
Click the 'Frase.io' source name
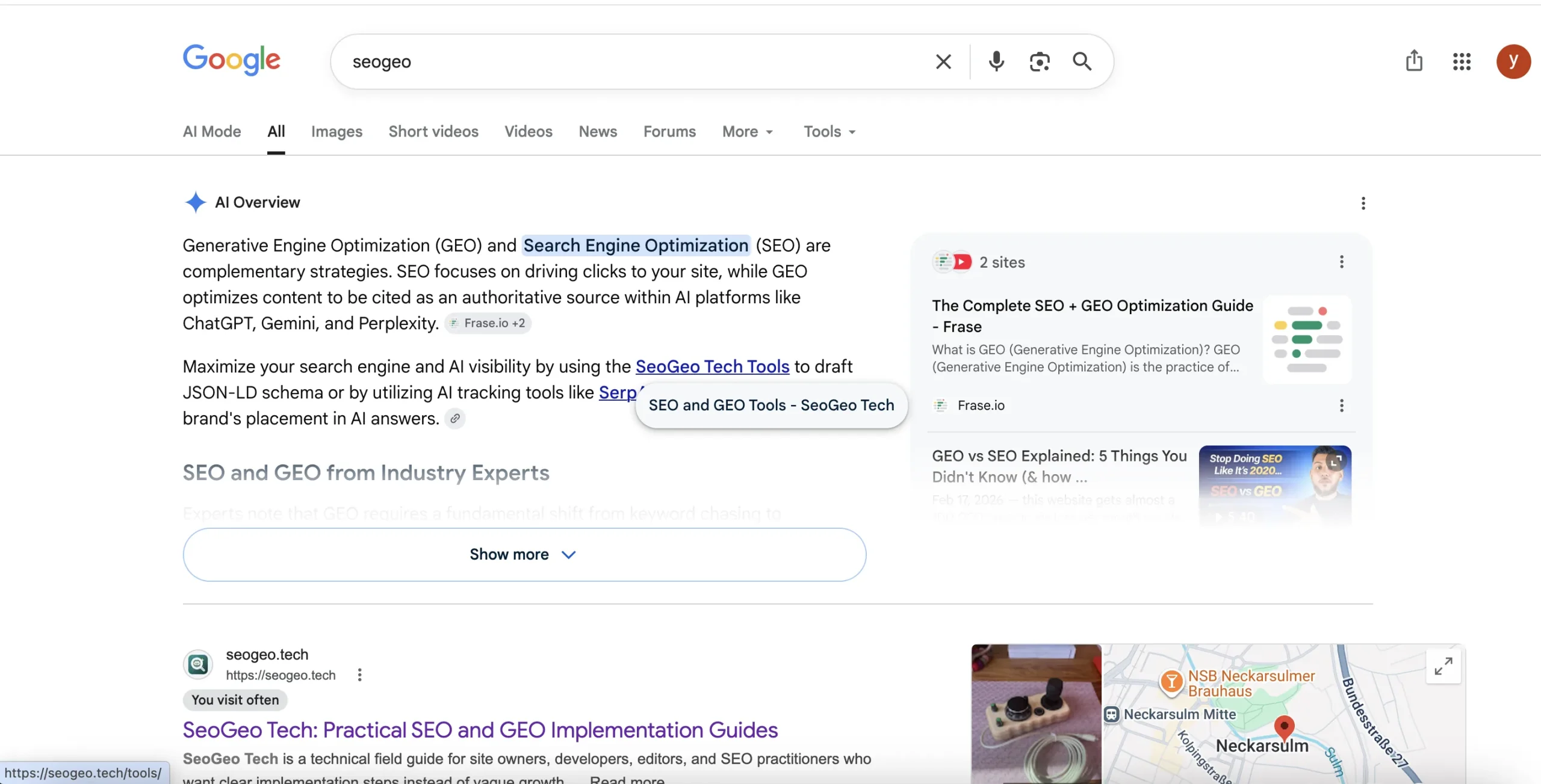pyautogui.click(x=981, y=406)
